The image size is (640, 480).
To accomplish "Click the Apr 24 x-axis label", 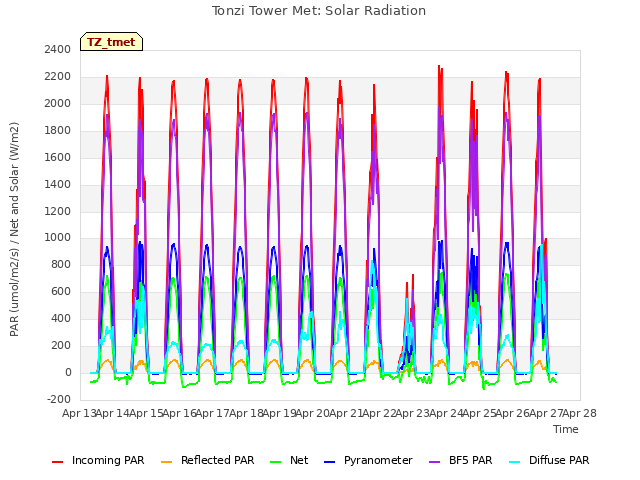I will (x=446, y=413).
